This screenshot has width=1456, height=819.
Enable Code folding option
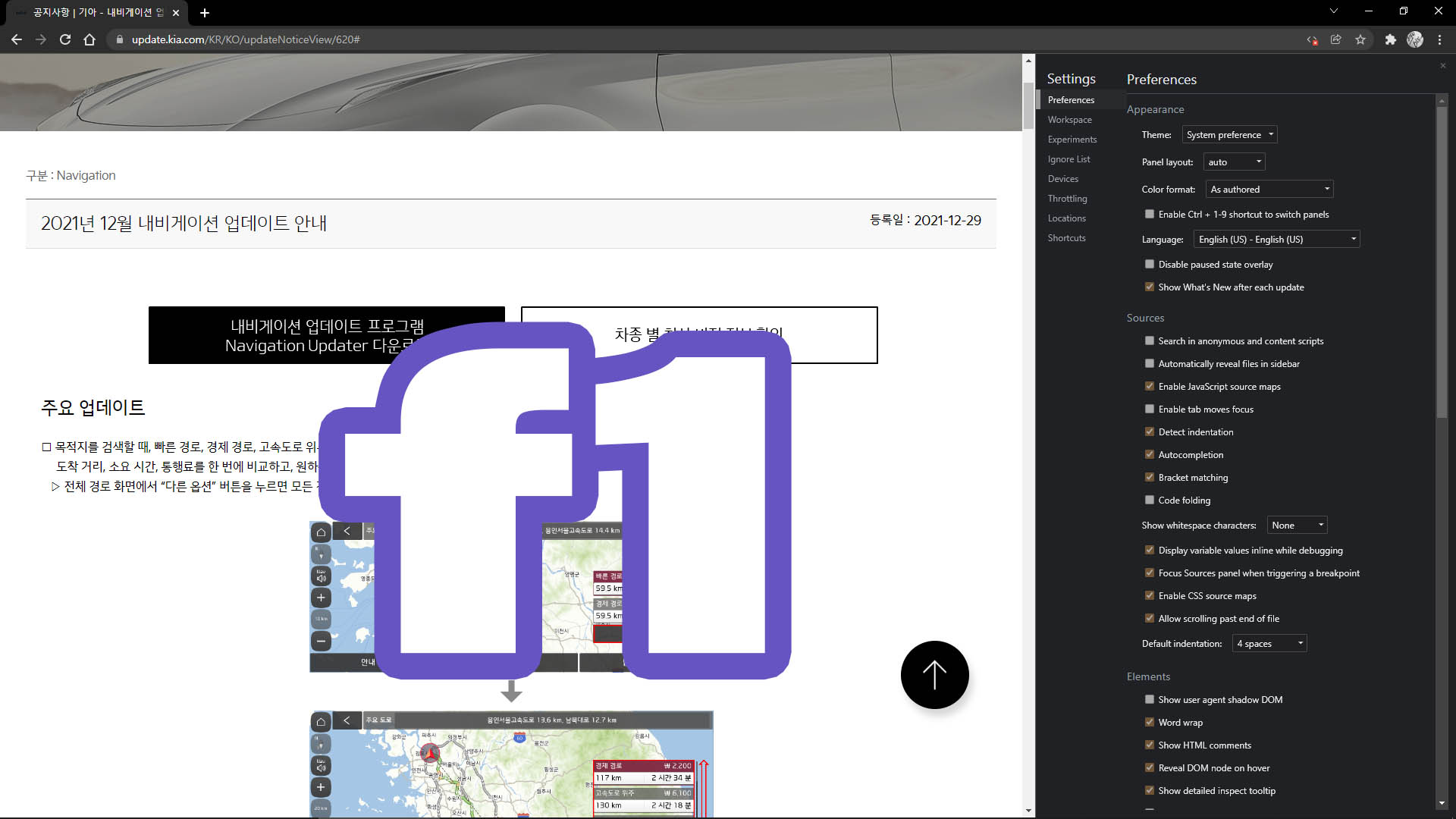pyautogui.click(x=1150, y=500)
